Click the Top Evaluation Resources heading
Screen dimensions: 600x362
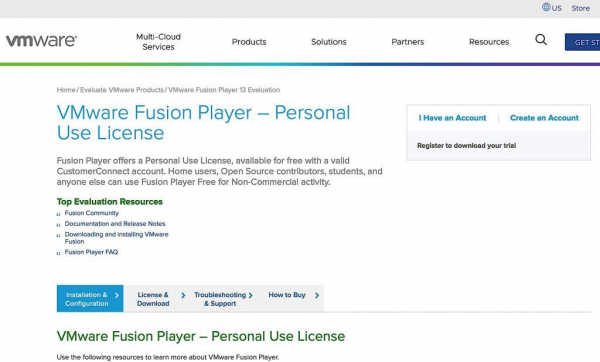[x=109, y=202]
